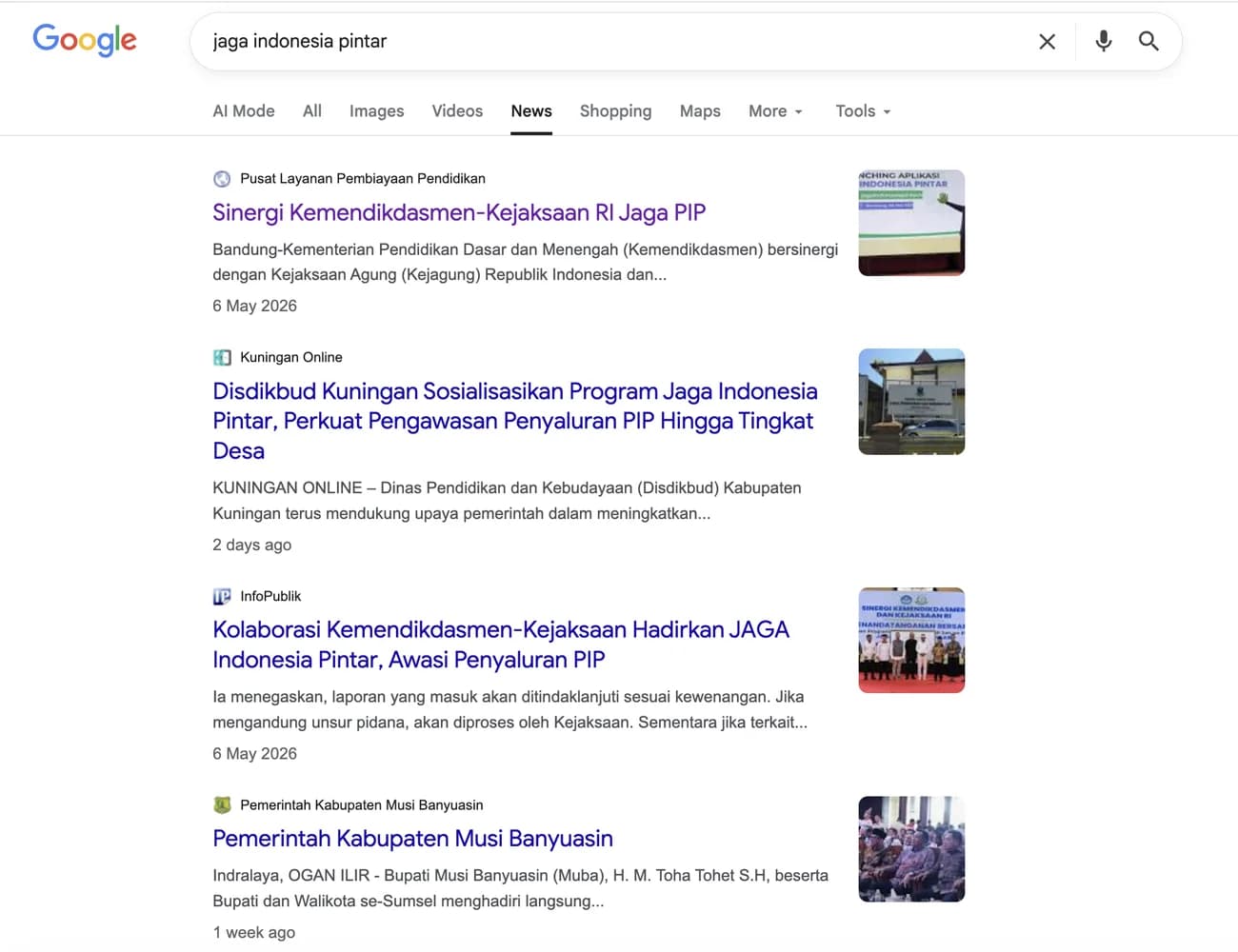Switch to All results tab

click(312, 111)
